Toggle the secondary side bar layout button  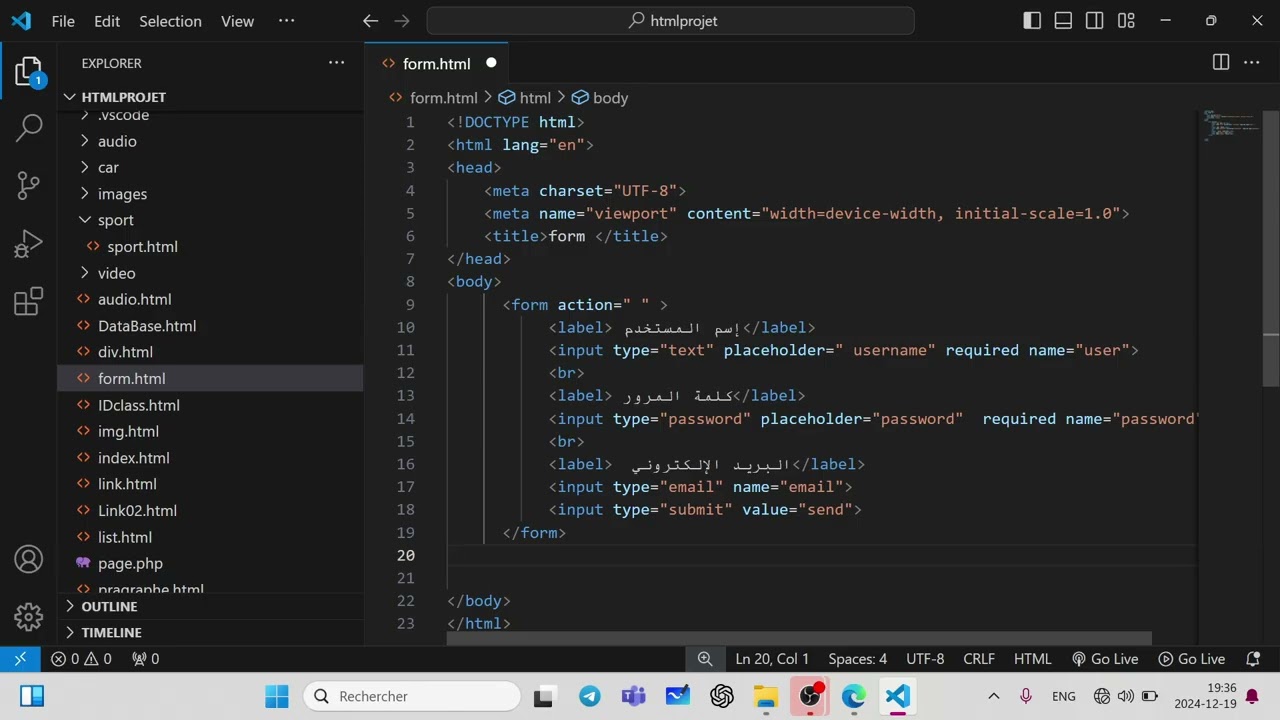coord(1095,21)
